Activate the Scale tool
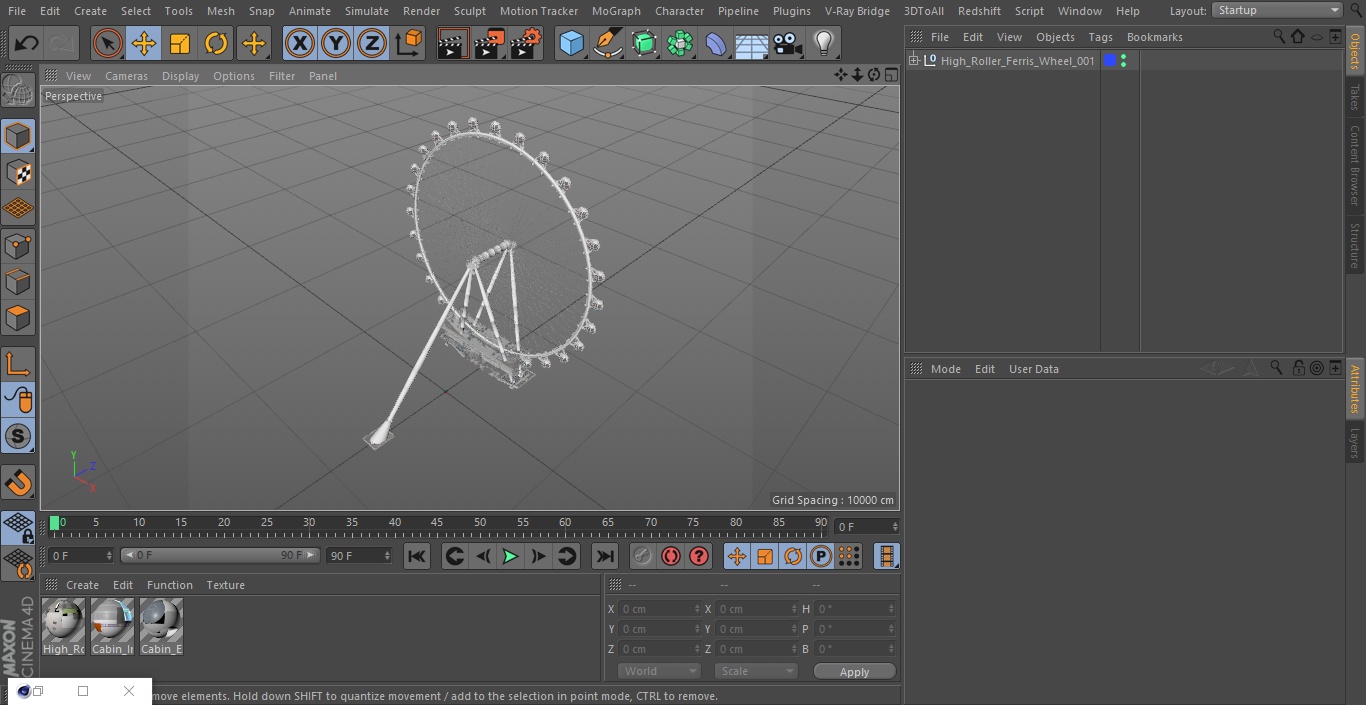 pyautogui.click(x=180, y=43)
